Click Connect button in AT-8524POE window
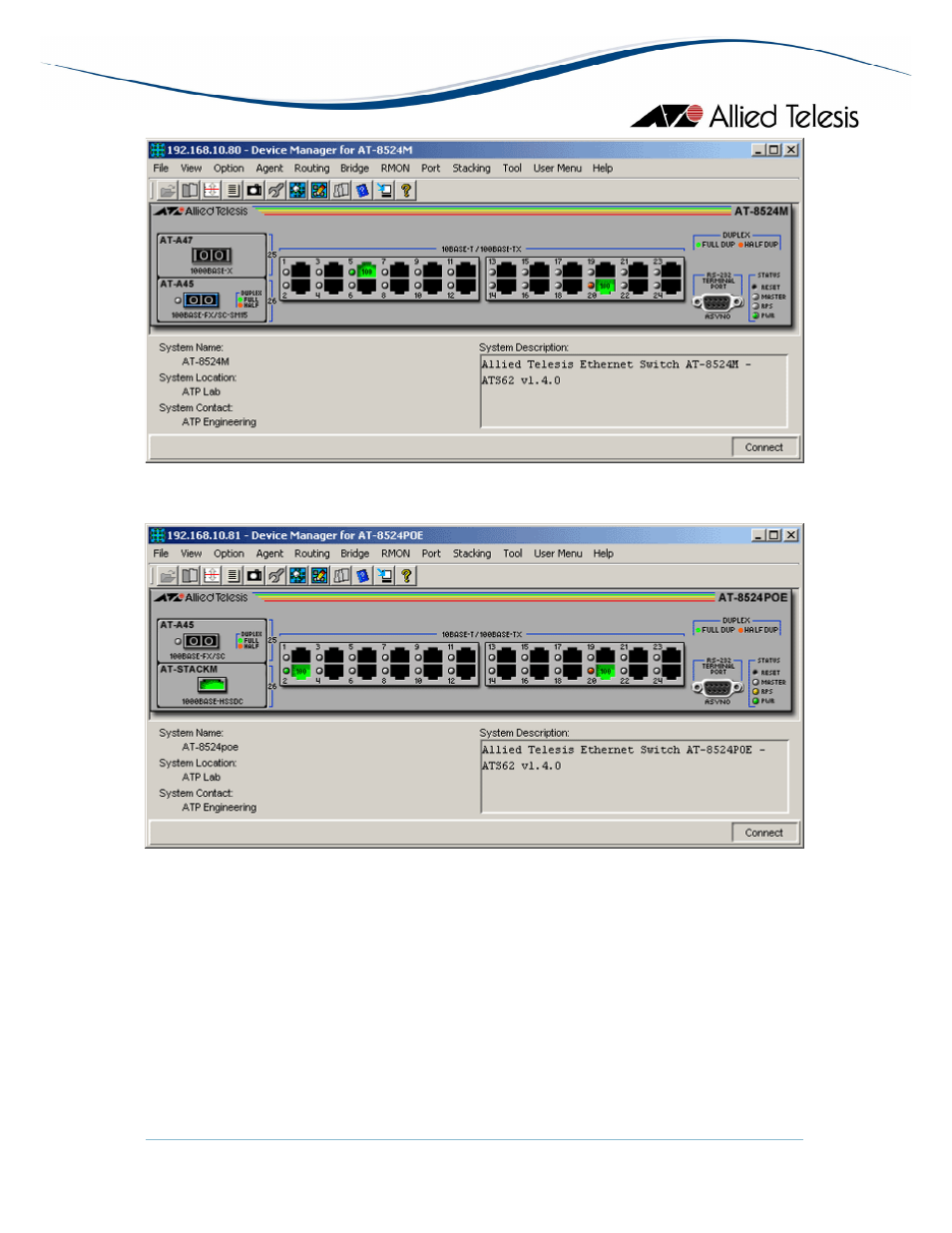The width and height of the screenshot is (952, 1233). point(764,833)
